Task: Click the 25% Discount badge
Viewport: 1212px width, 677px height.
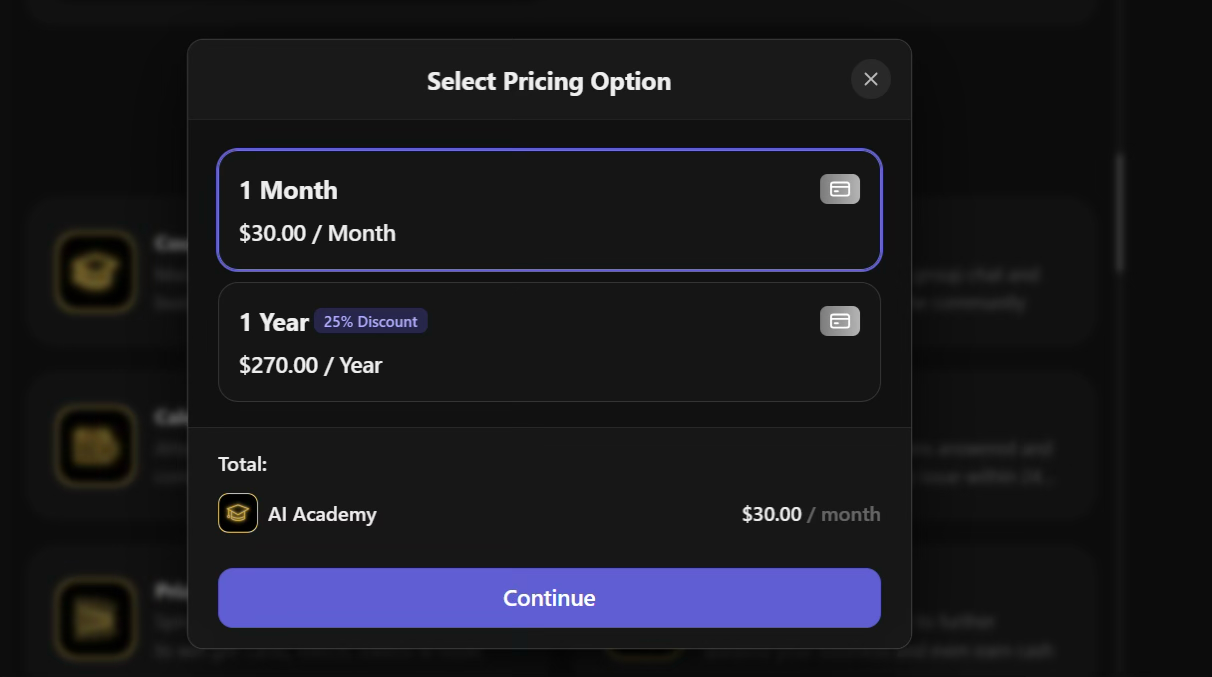Action: point(370,321)
